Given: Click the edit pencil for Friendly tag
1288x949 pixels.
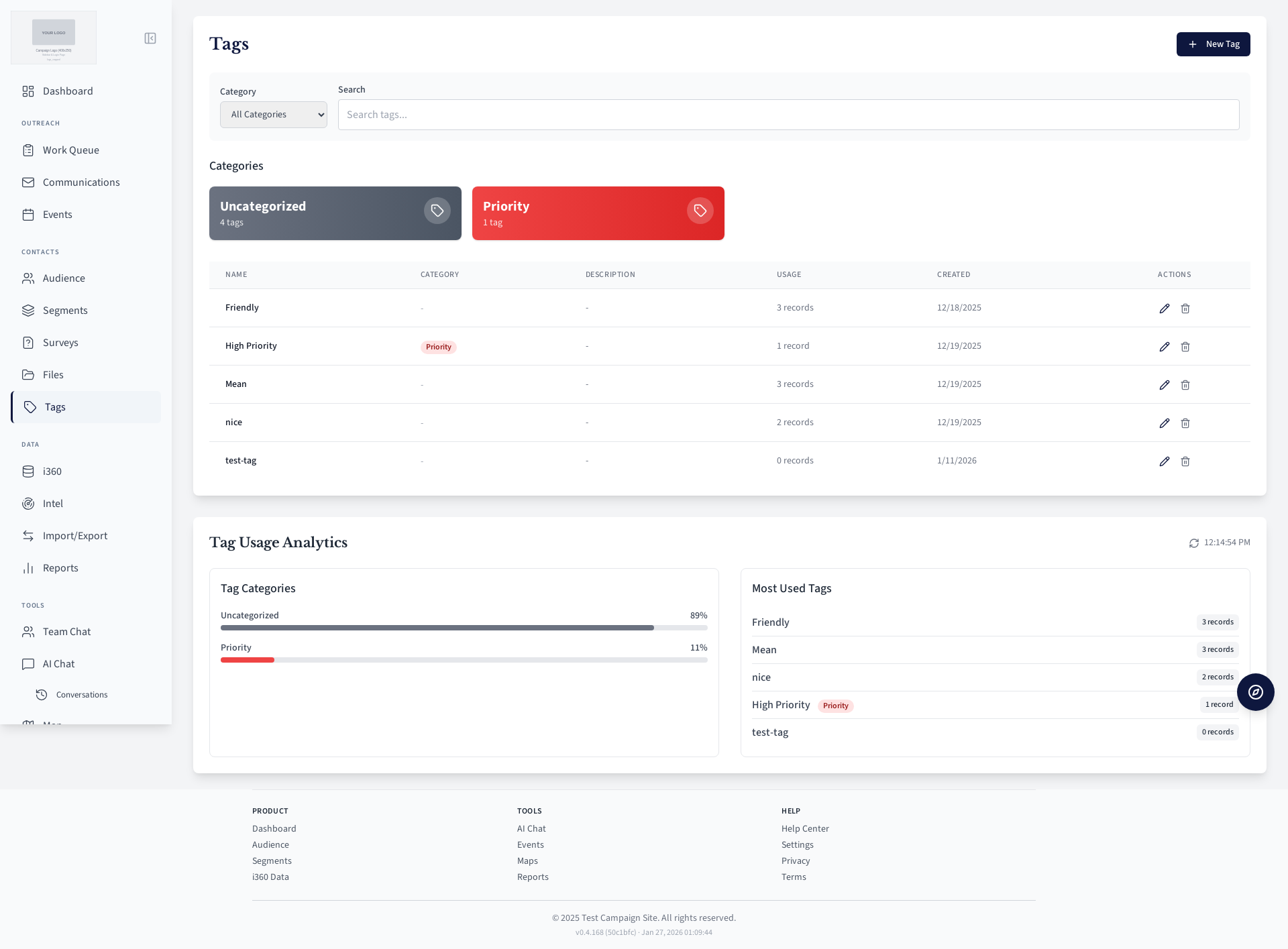Looking at the screenshot, I should click(x=1165, y=309).
